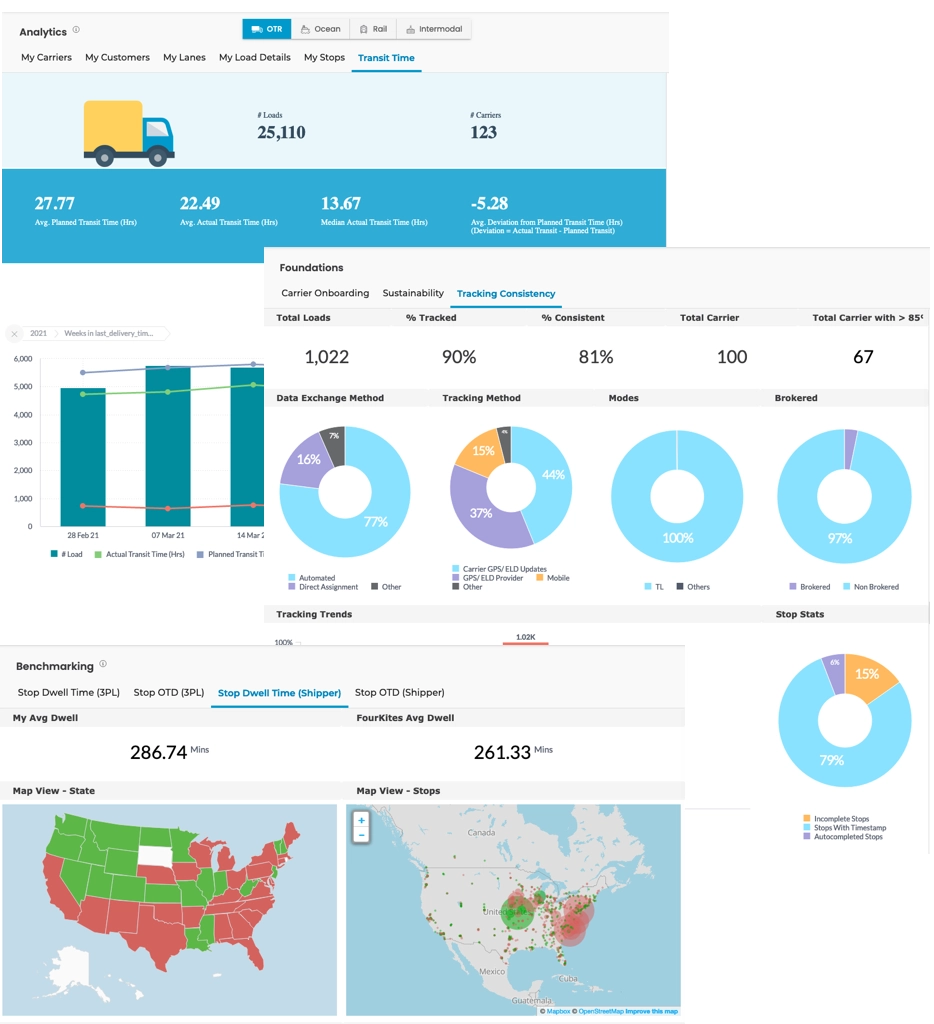
Task: Zoom in on the stops map
Action: (x=361, y=820)
